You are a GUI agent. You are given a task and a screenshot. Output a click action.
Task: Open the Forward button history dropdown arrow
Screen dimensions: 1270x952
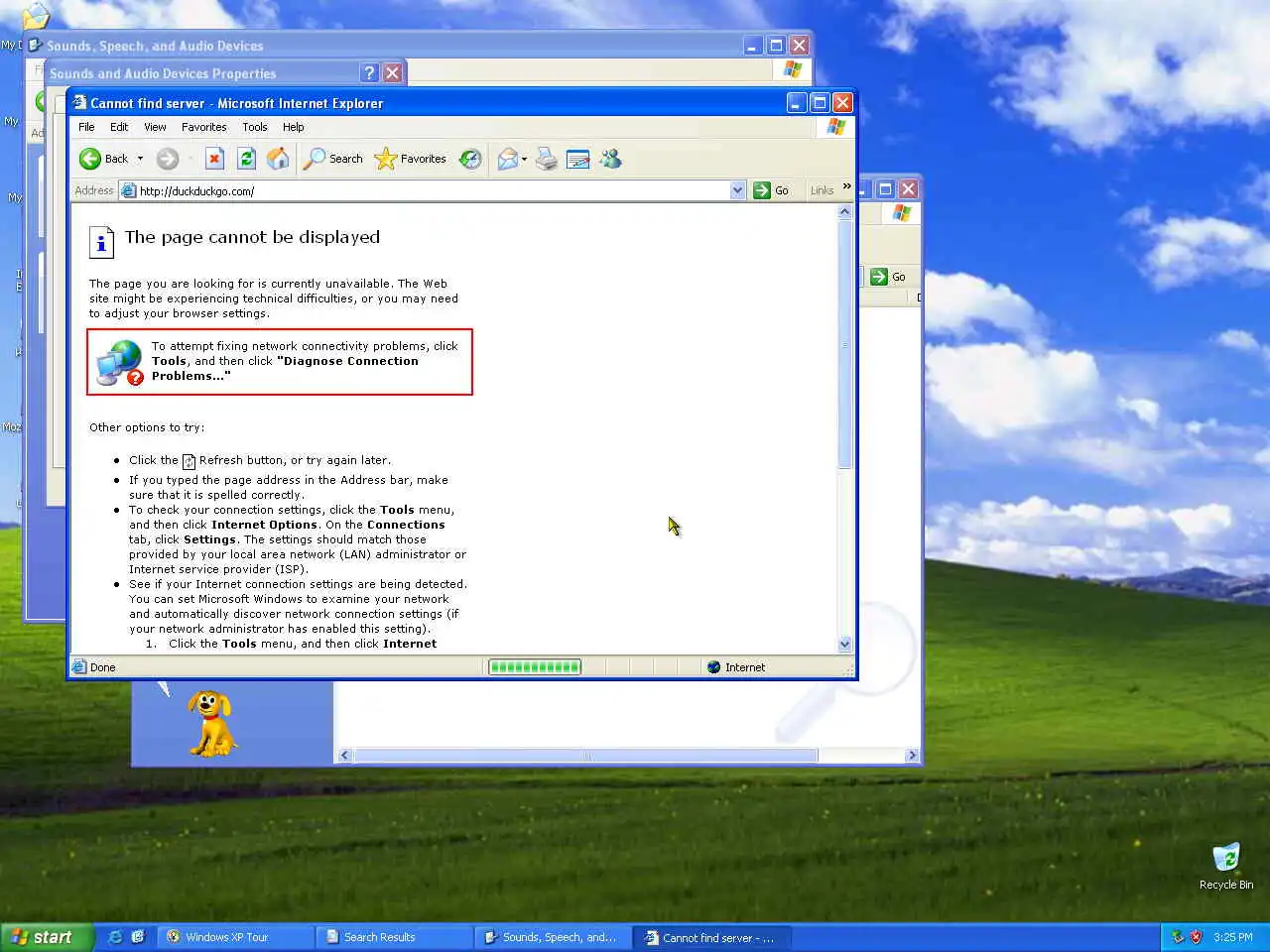190,159
